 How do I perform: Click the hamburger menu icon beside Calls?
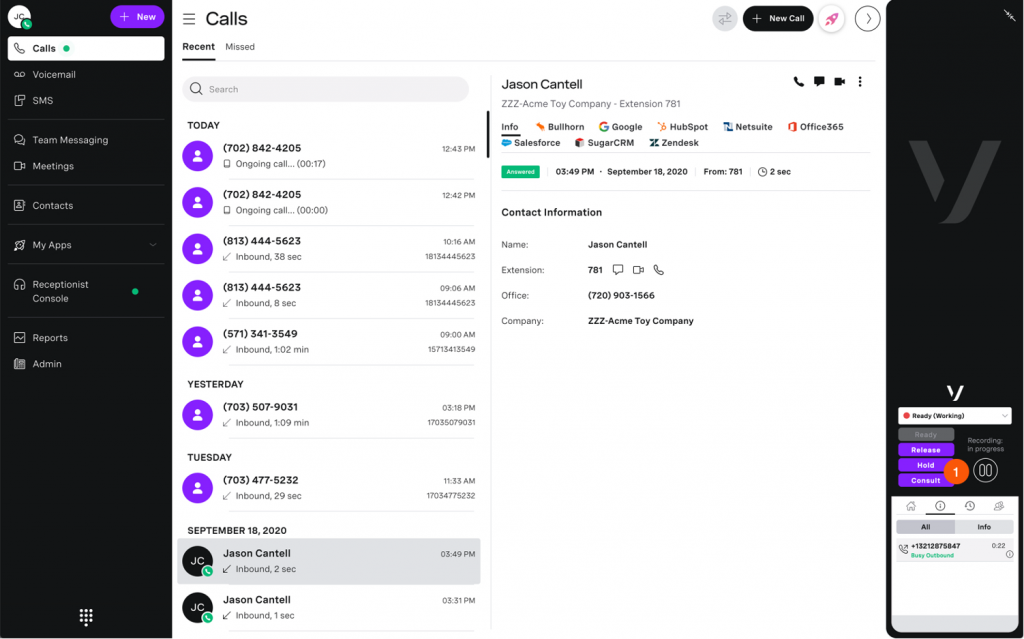[x=189, y=19]
